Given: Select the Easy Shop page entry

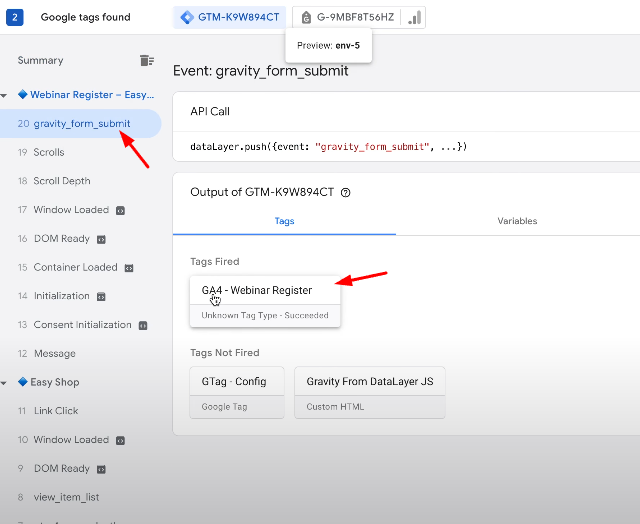Looking at the screenshot, I should [49, 382].
